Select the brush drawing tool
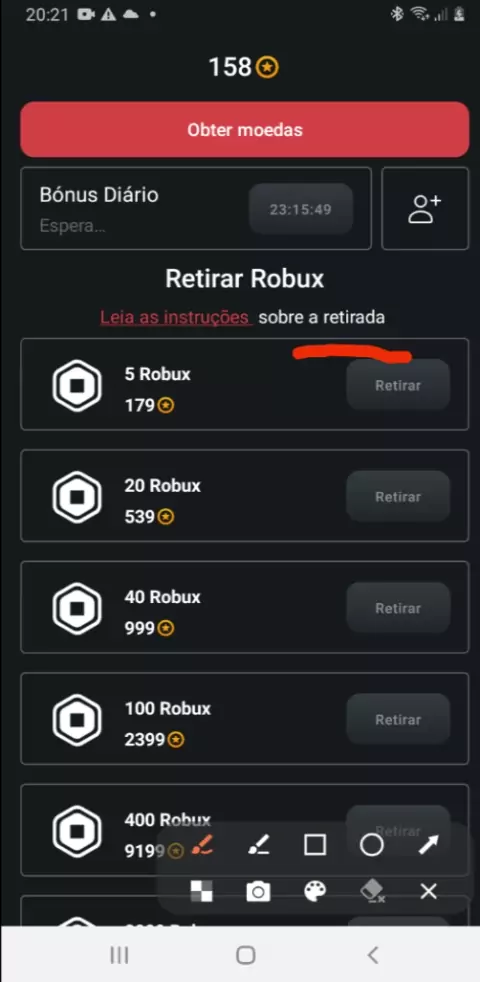The width and height of the screenshot is (480, 982). pos(202,846)
